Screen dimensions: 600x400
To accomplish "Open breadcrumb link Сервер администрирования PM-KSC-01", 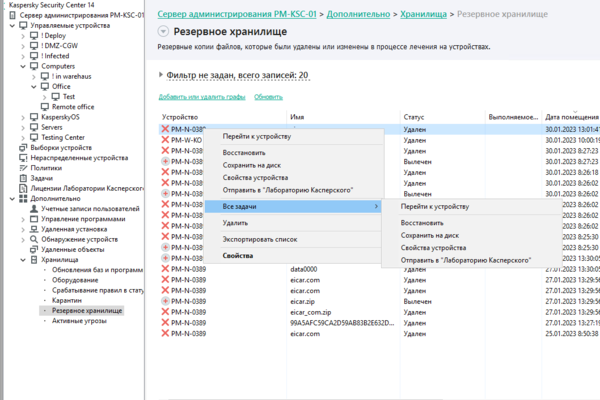I will pyautogui.click(x=237, y=14).
